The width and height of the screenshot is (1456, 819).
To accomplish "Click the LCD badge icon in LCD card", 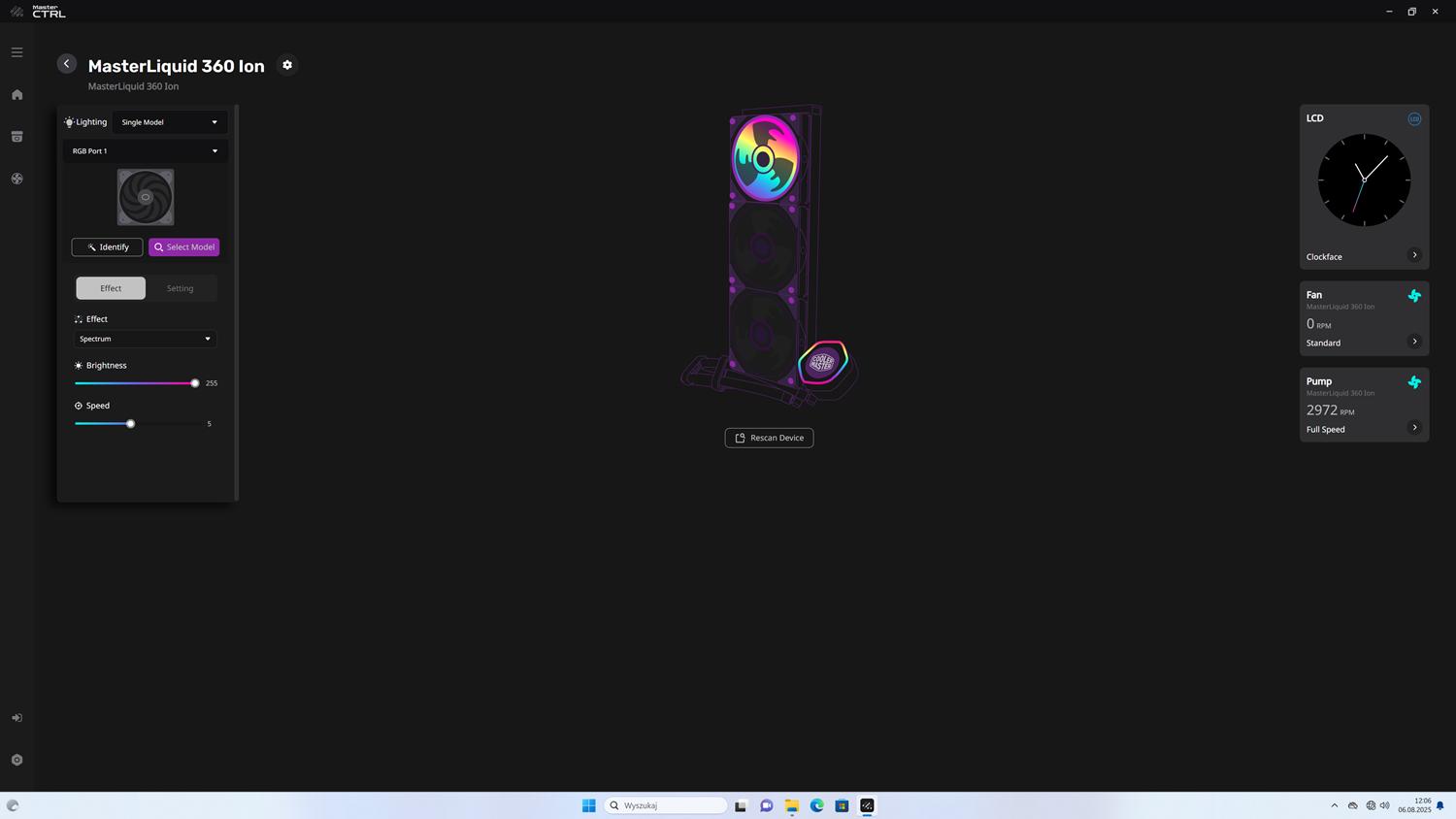I will coord(1414,118).
